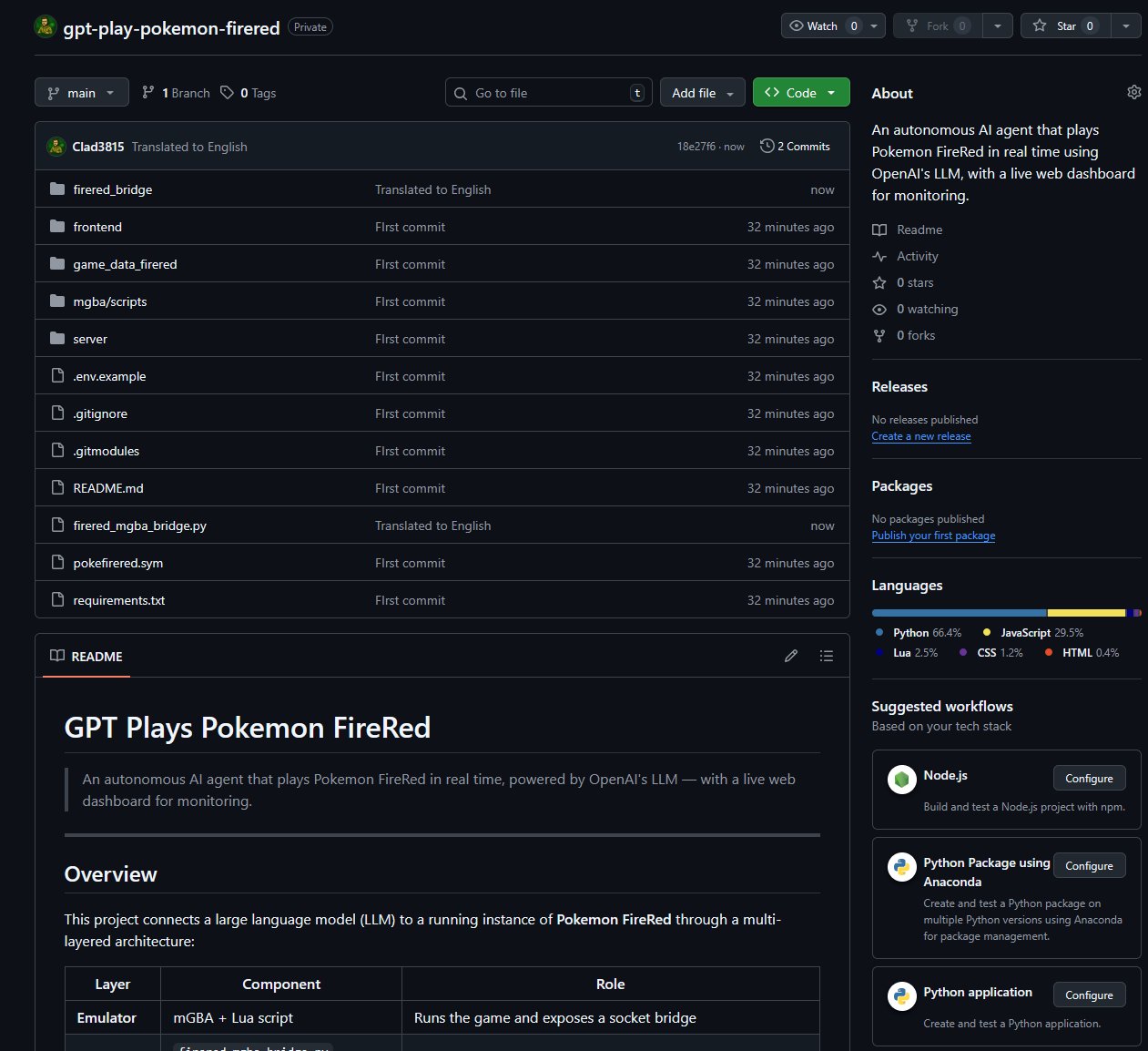Click the repository owner avatar in header
This screenshot has width=1148, height=1051.
point(46,26)
